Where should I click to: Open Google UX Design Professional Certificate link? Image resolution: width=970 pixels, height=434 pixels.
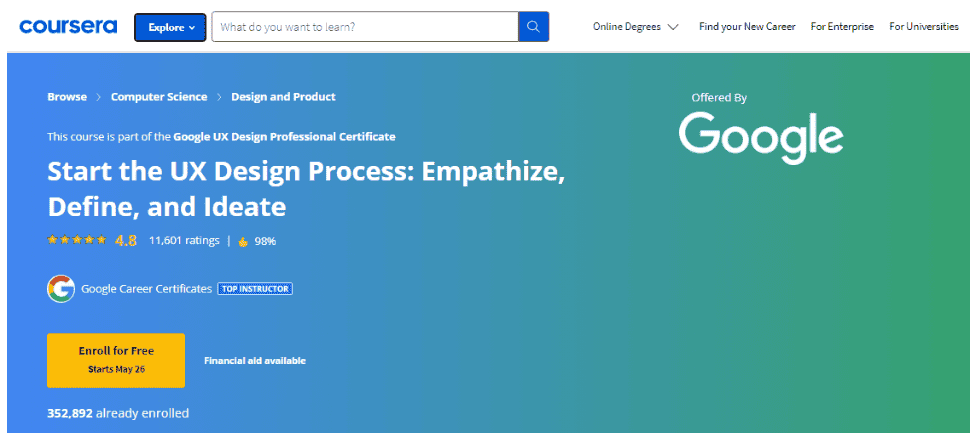[x=284, y=137]
